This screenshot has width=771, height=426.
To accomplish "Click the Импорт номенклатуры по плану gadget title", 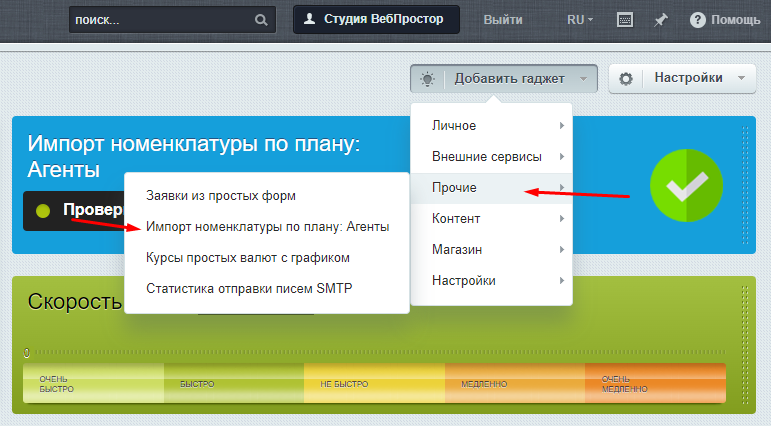I will pyautogui.click(x=194, y=156).
